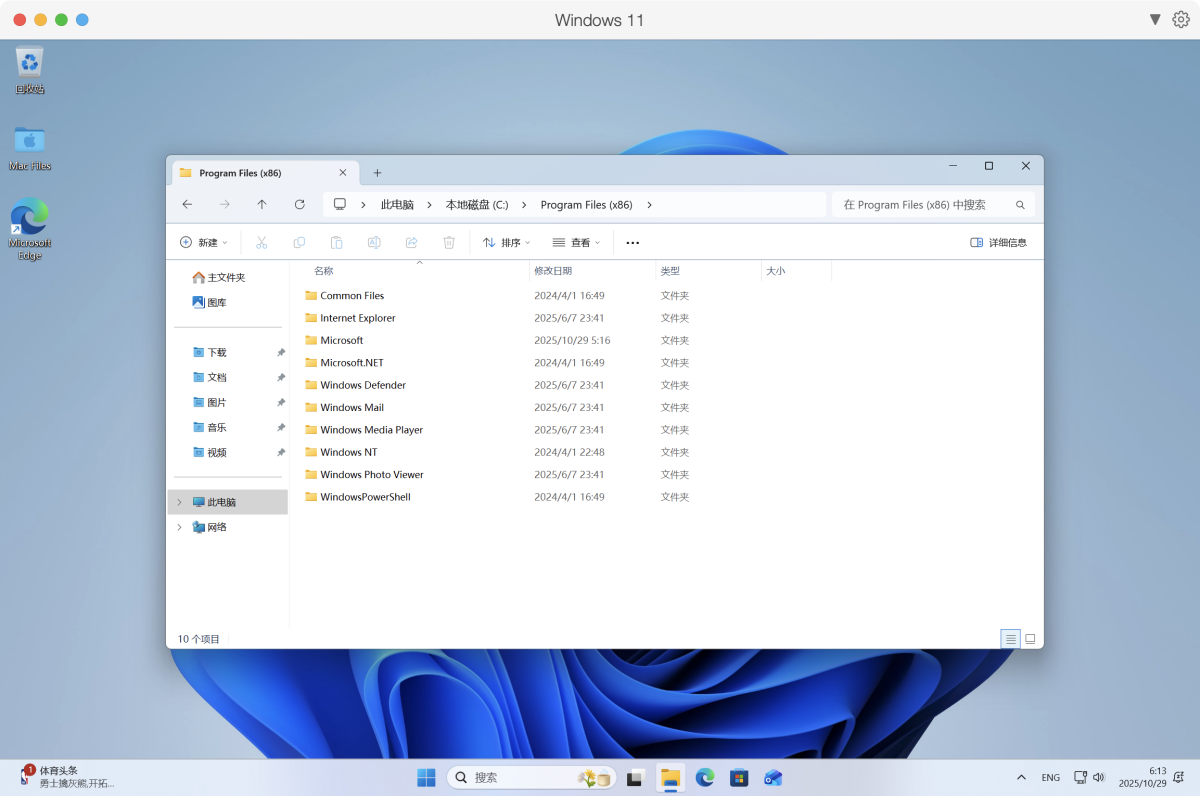Image resolution: width=1200 pixels, height=796 pixels.
Task: Click the Delete trash icon in toolbar
Action: (x=449, y=242)
